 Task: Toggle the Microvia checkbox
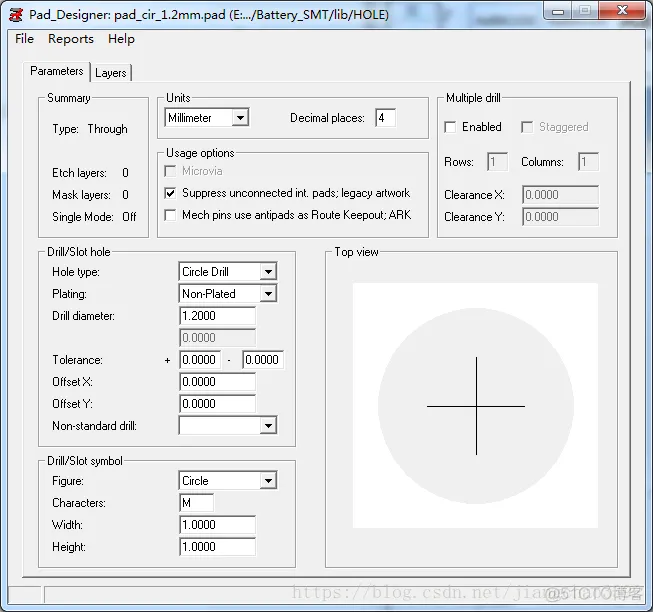point(170,171)
